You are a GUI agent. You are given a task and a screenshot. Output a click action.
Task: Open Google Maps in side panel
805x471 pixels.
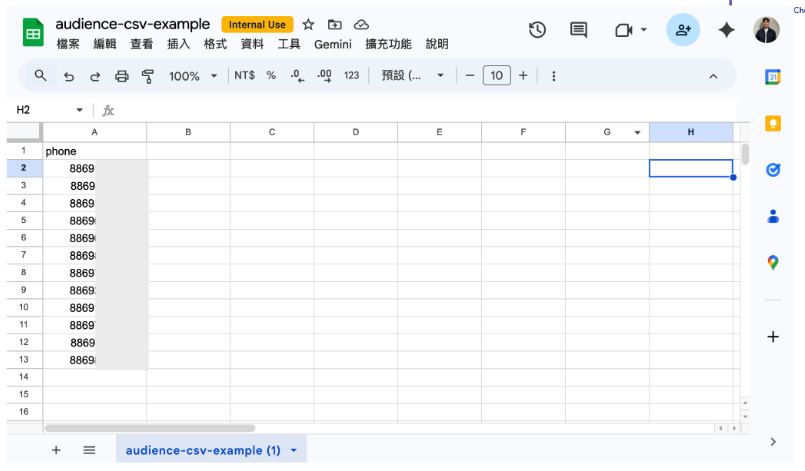[772, 262]
